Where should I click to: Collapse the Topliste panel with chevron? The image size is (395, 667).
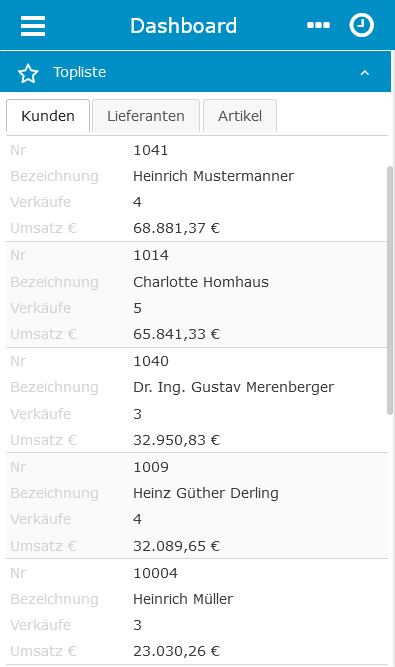tap(365, 73)
